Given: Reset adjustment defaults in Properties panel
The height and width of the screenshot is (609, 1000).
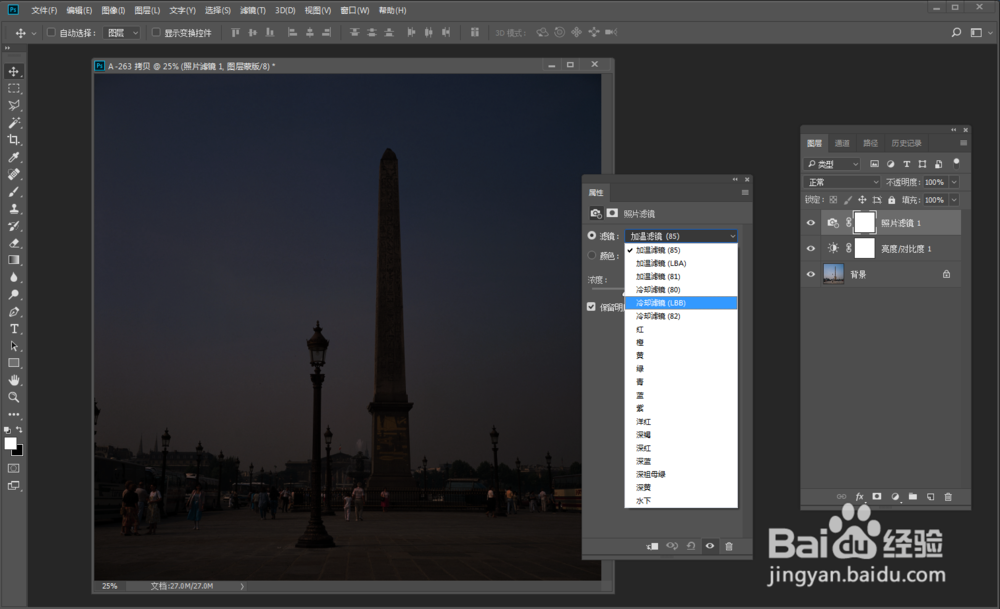Looking at the screenshot, I should [x=691, y=547].
